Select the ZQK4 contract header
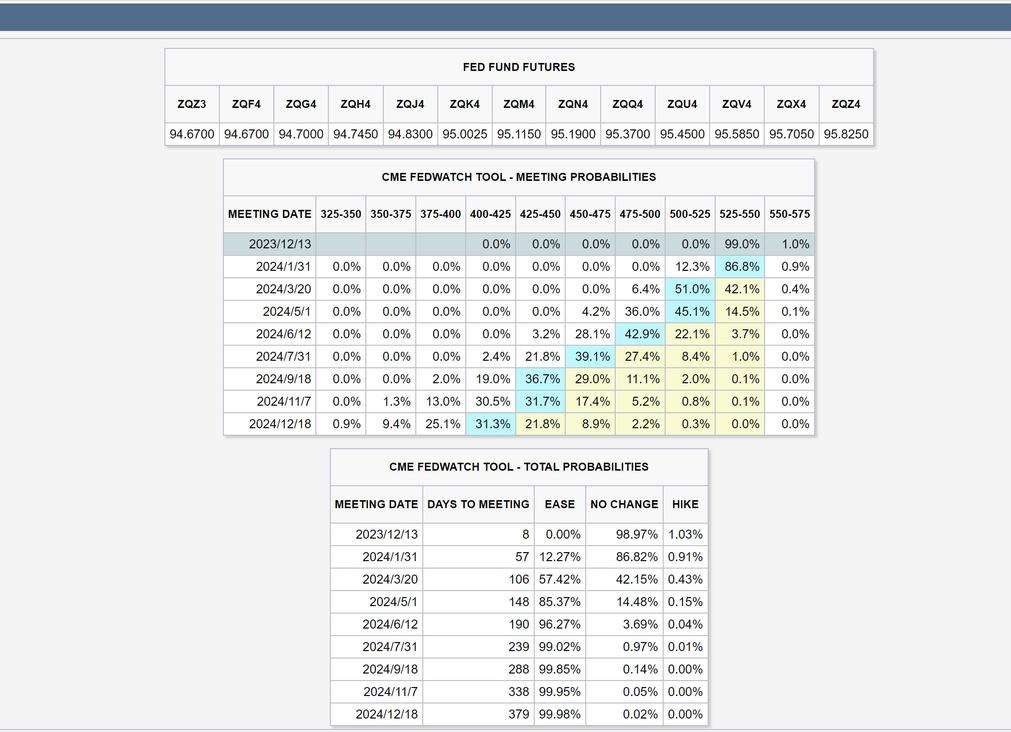This screenshot has height=732, width=1011. click(465, 104)
